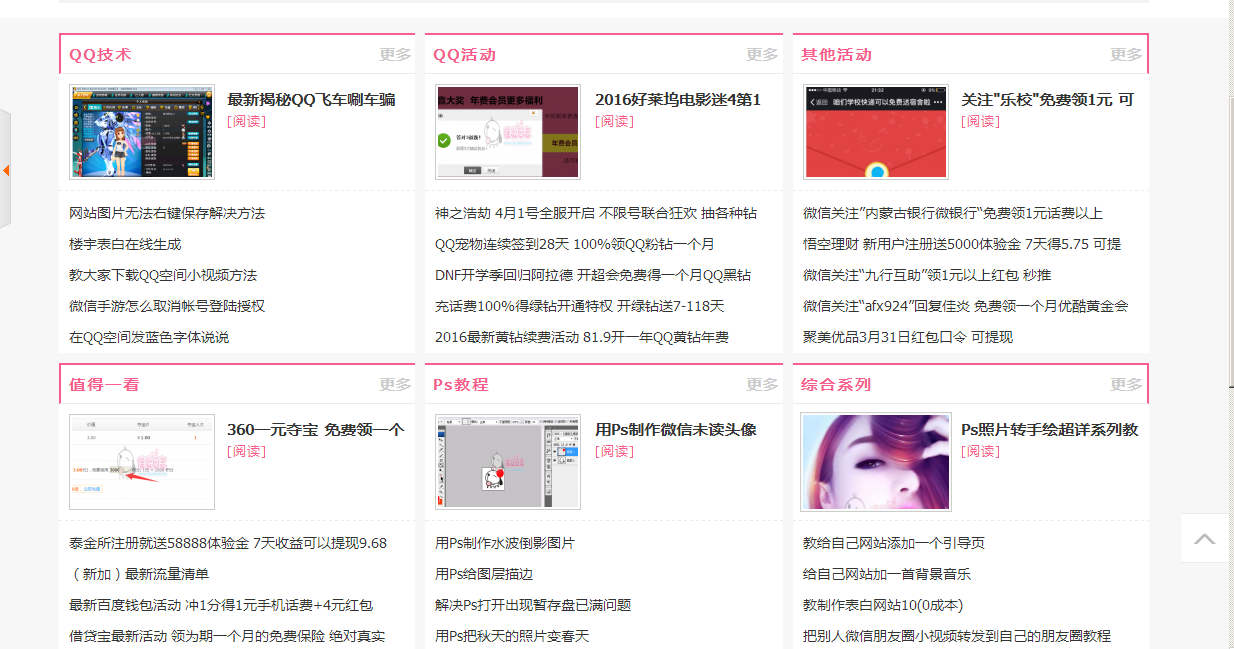Click [阅读] under the 乐校 headline
This screenshot has width=1234, height=649.
click(x=981, y=121)
